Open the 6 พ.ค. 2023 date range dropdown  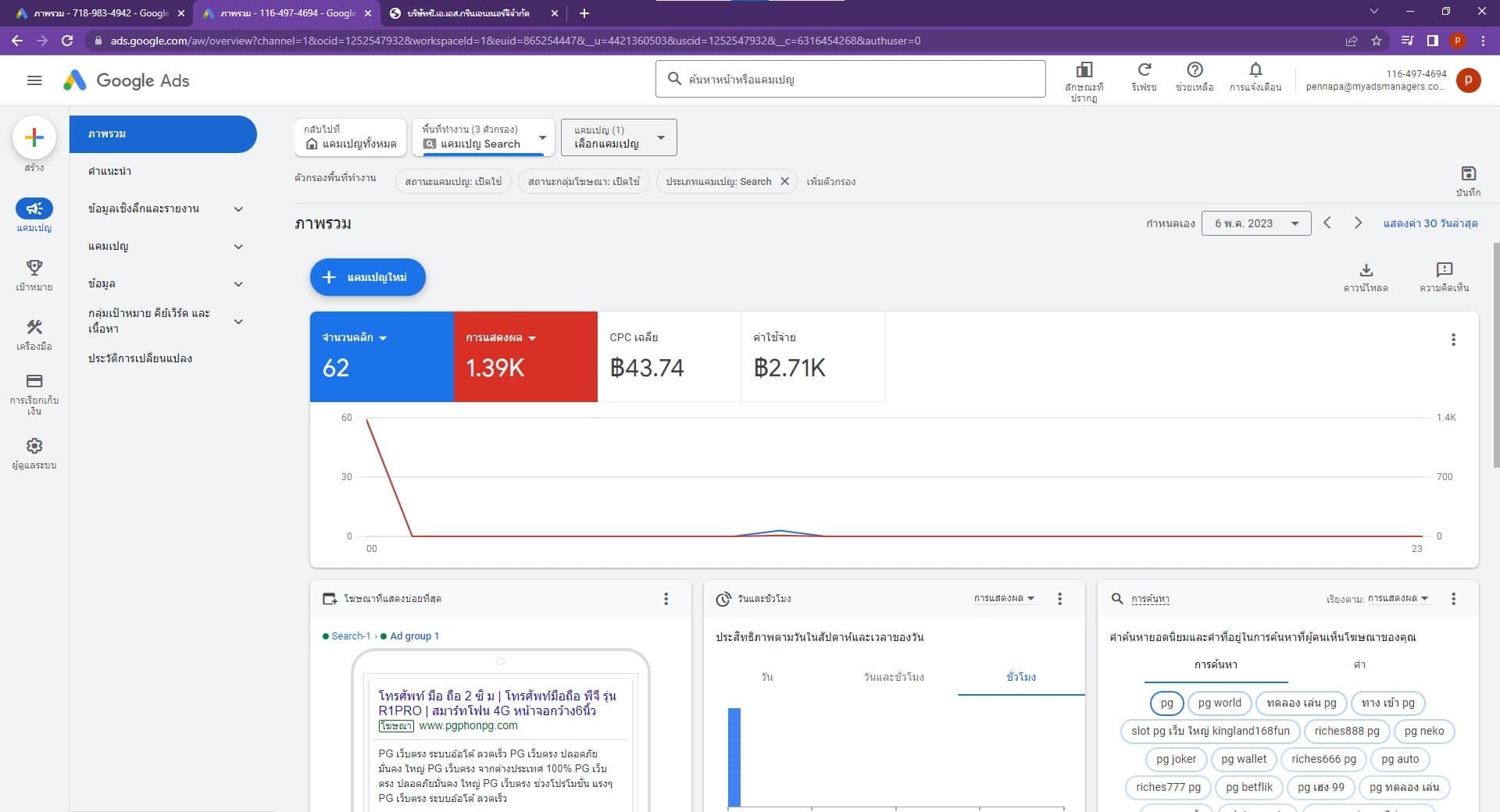point(1255,223)
